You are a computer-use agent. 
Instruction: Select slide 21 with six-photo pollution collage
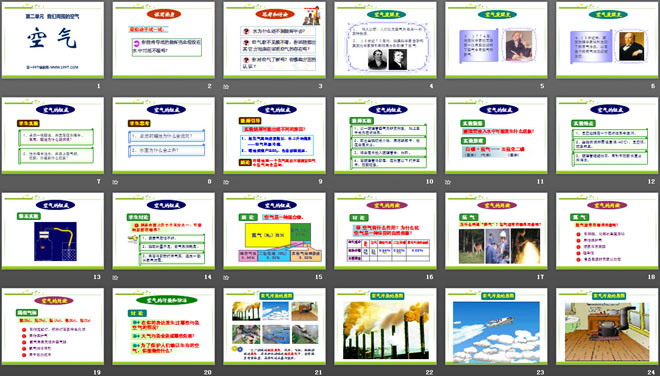(274, 326)
